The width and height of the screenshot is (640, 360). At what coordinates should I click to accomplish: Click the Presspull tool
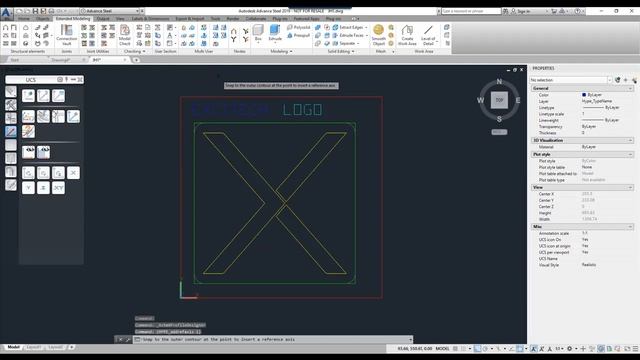click(x=298, y=36)
